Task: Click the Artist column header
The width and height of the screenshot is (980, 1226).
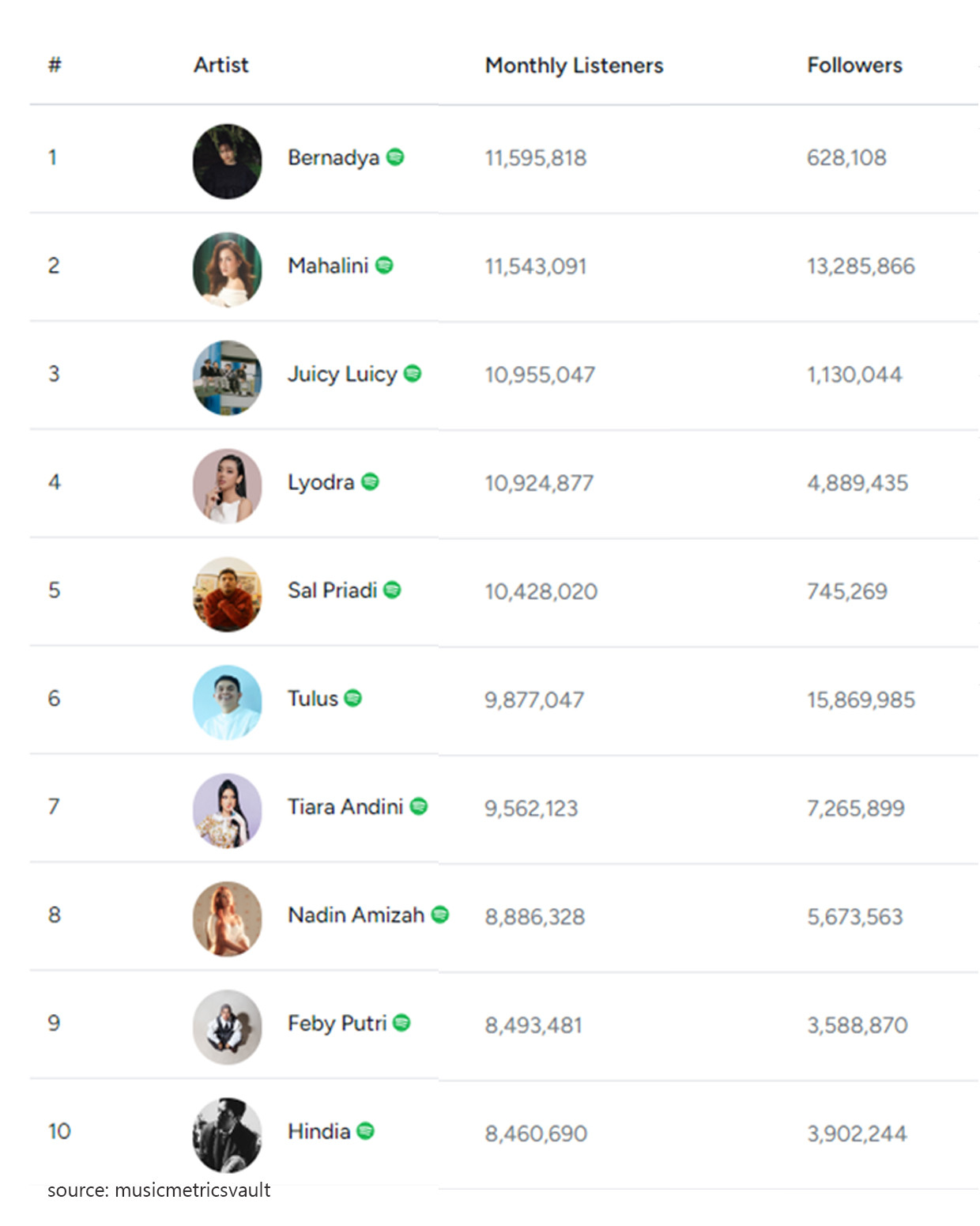Action: [x=220, y=65]
